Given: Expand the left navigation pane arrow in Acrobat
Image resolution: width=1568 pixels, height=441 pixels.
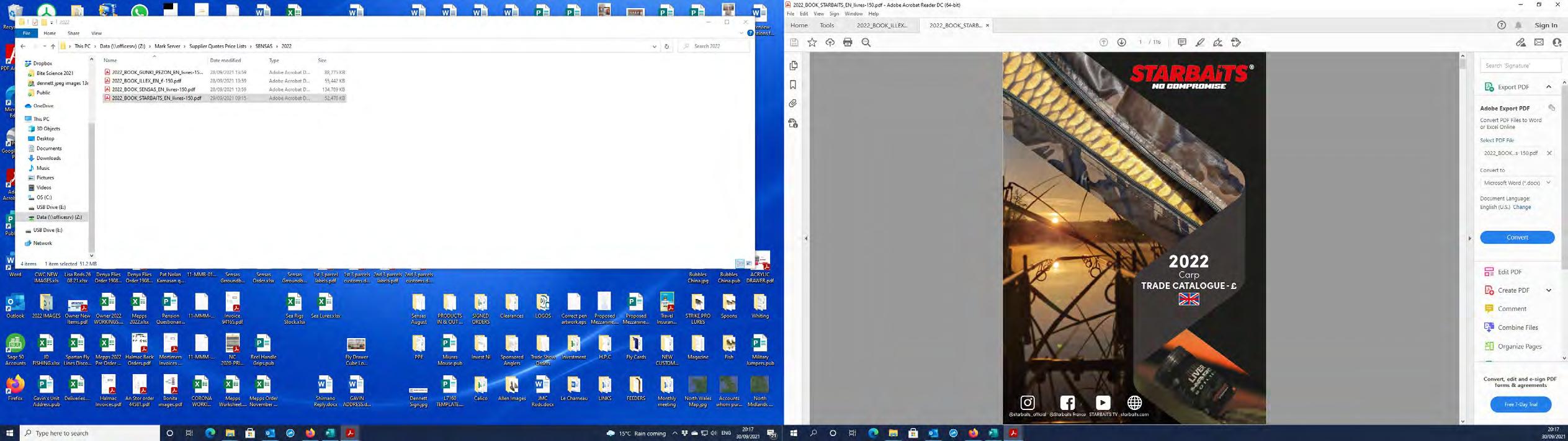Looking at the screenshot, I should 806,238.
